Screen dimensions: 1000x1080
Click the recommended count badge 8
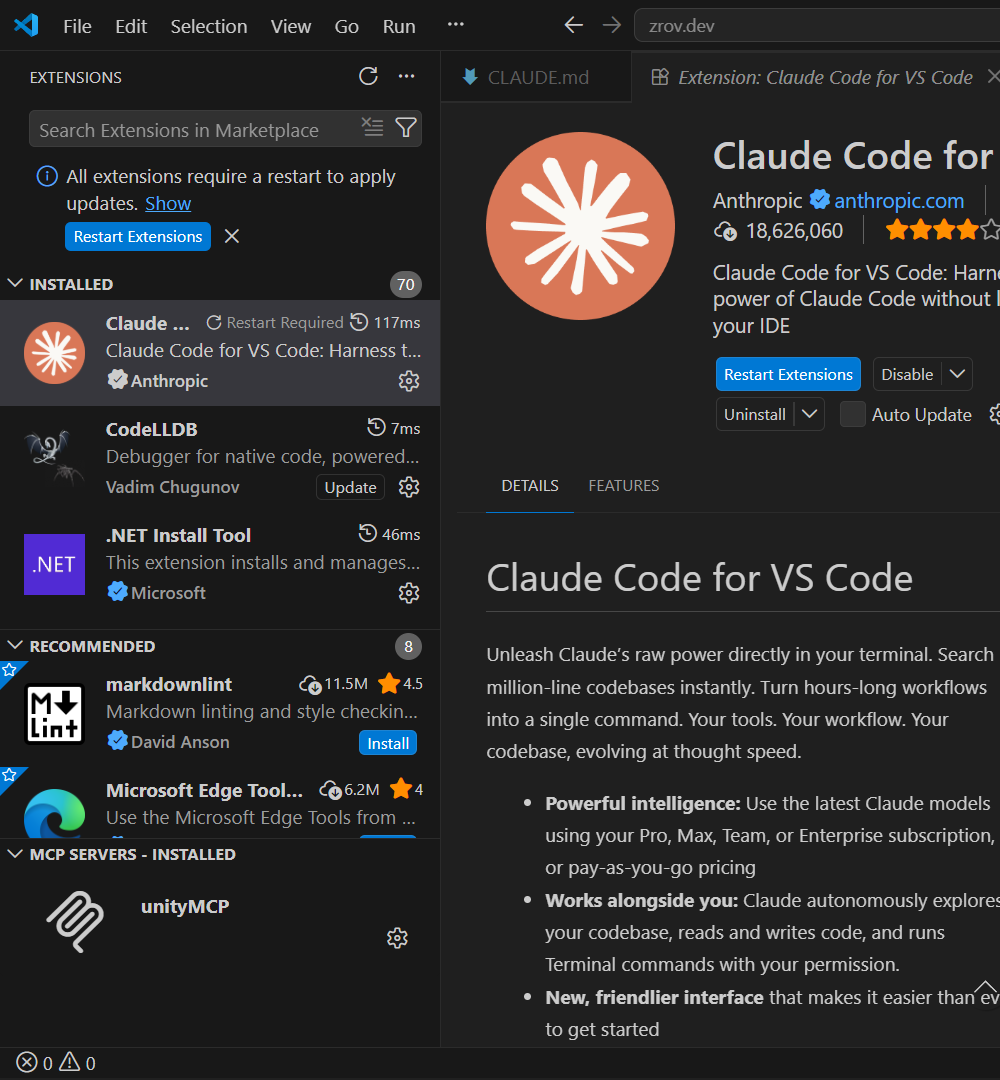[x=408, y=647]
